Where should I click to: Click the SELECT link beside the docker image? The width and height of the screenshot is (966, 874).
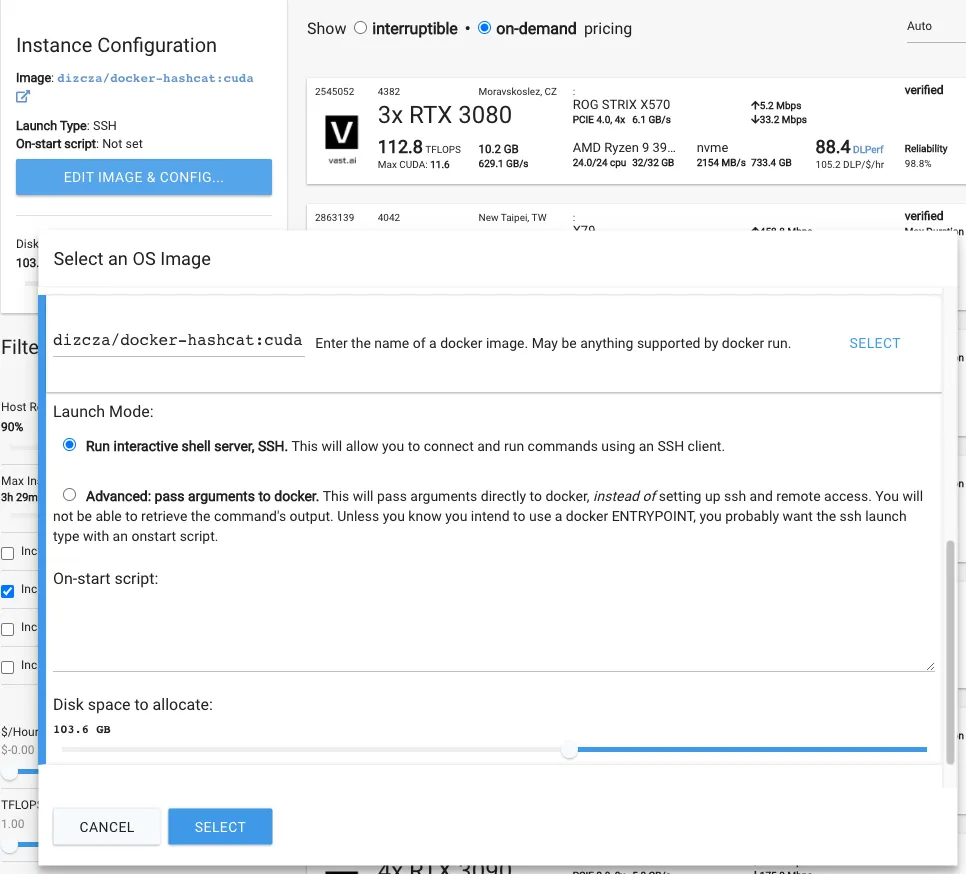pos(874,343)
